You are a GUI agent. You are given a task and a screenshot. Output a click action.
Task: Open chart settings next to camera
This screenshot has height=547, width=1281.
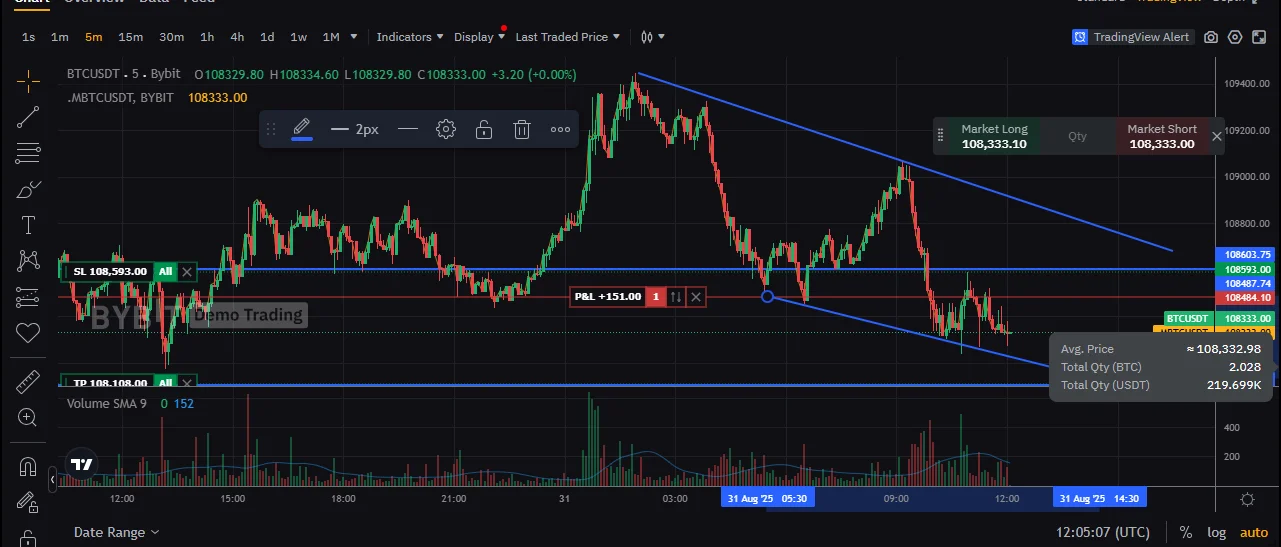tap(1235, 37)
